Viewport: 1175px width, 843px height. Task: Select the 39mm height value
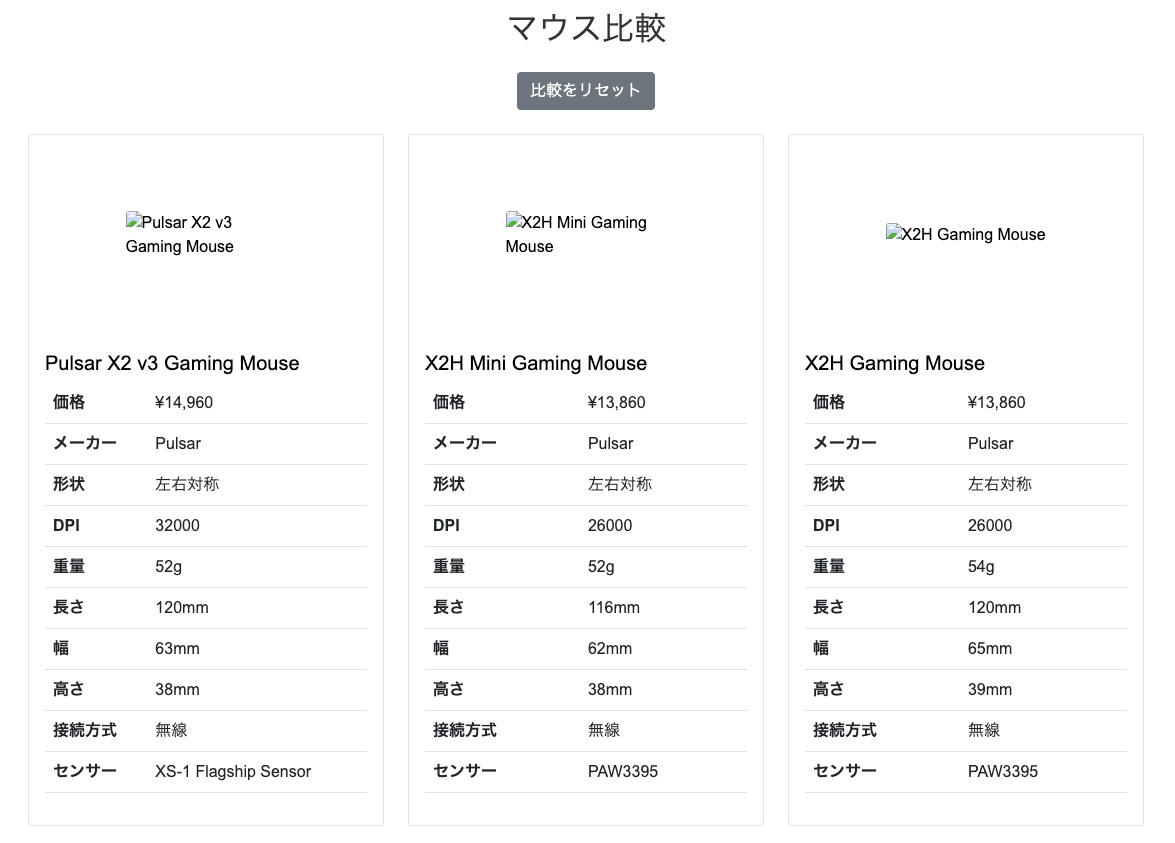[990, 689]
